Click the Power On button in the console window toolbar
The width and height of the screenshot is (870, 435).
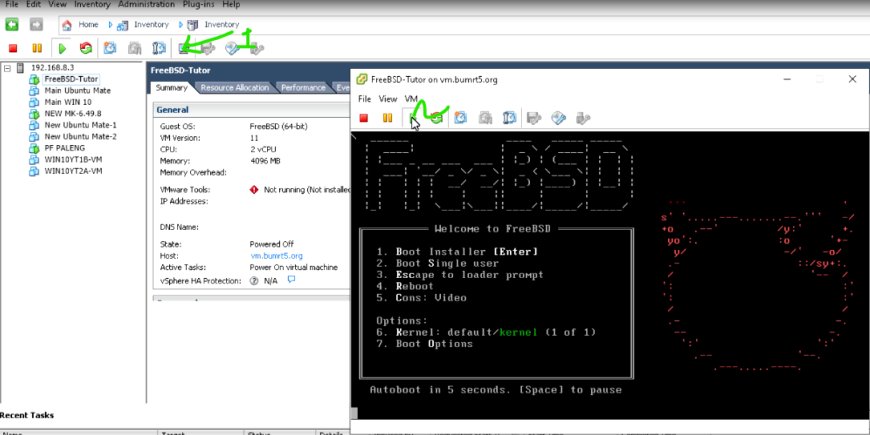pyautogui.click(x=413, y=118)
